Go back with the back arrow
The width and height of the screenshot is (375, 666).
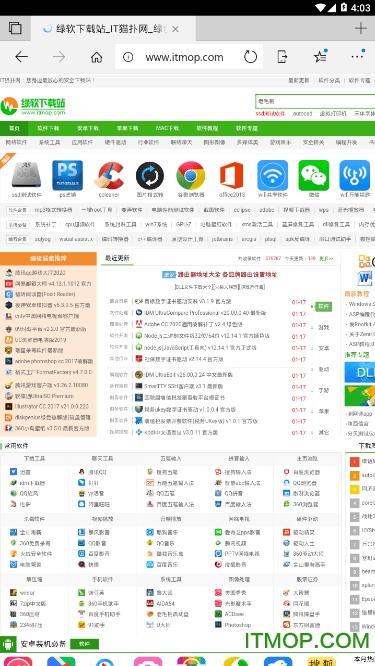click(x=21, y=56)
